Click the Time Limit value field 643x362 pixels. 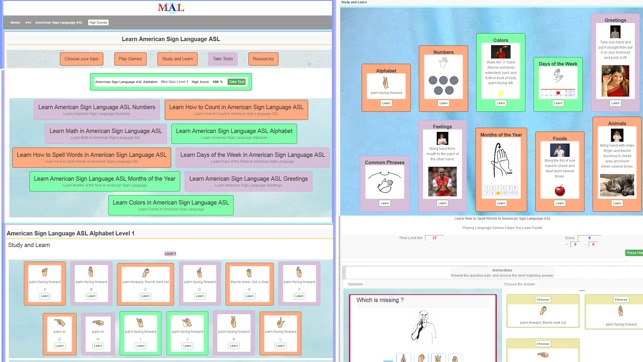434,238
